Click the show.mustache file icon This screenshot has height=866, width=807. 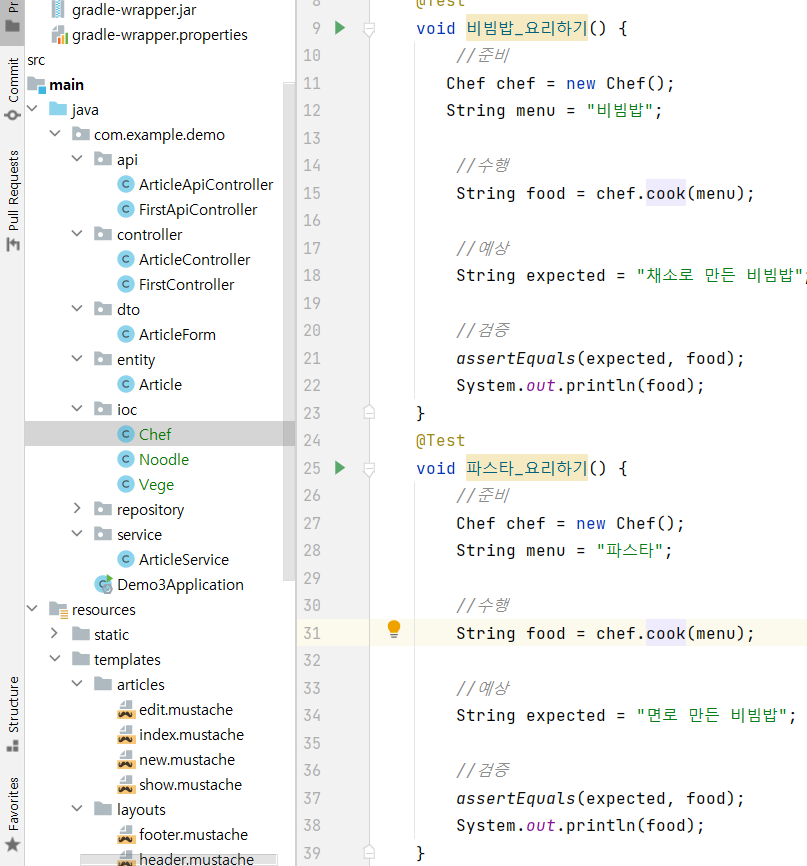(x=126, y=784)
